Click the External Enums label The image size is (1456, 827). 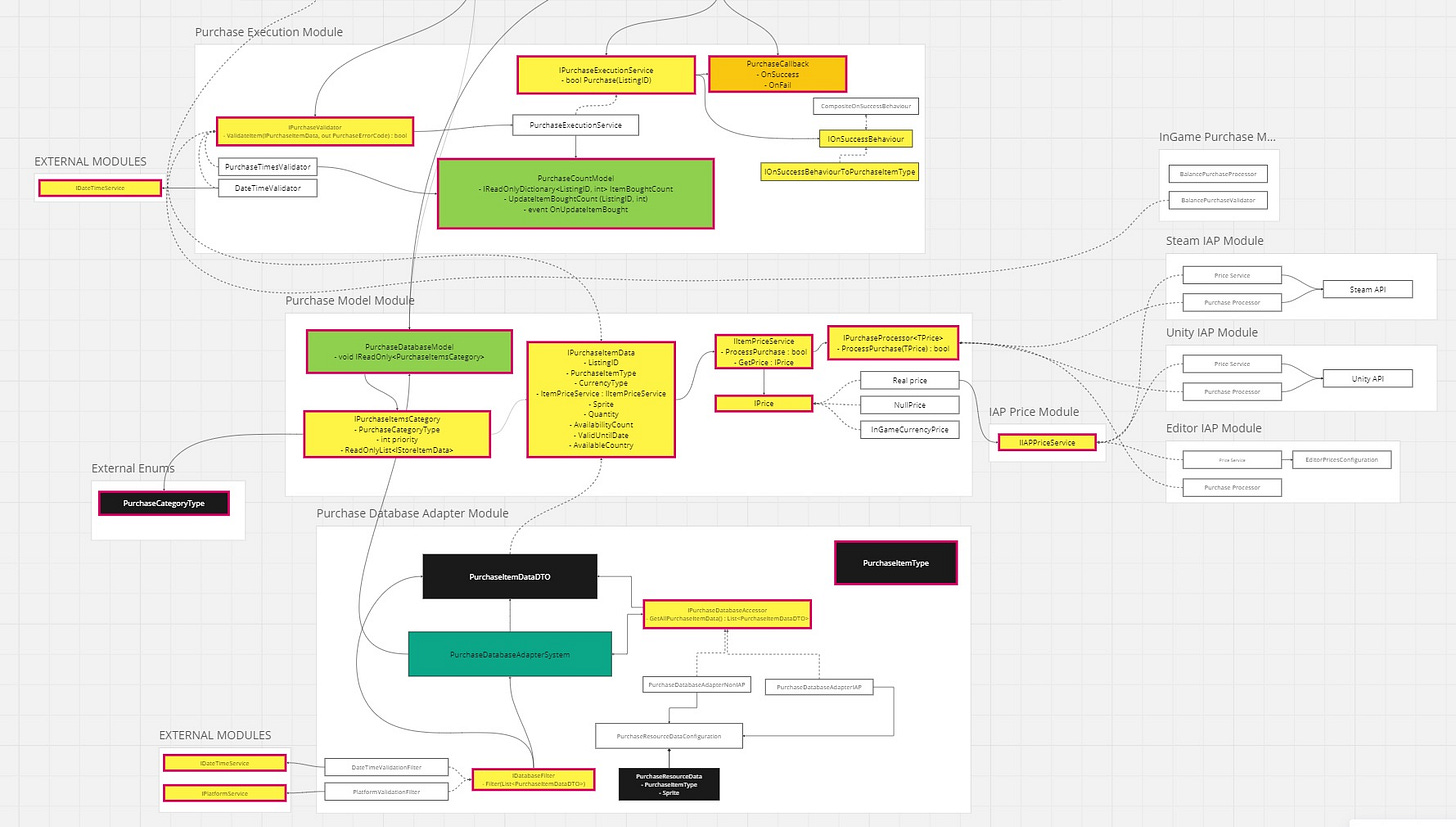(133, 468)
